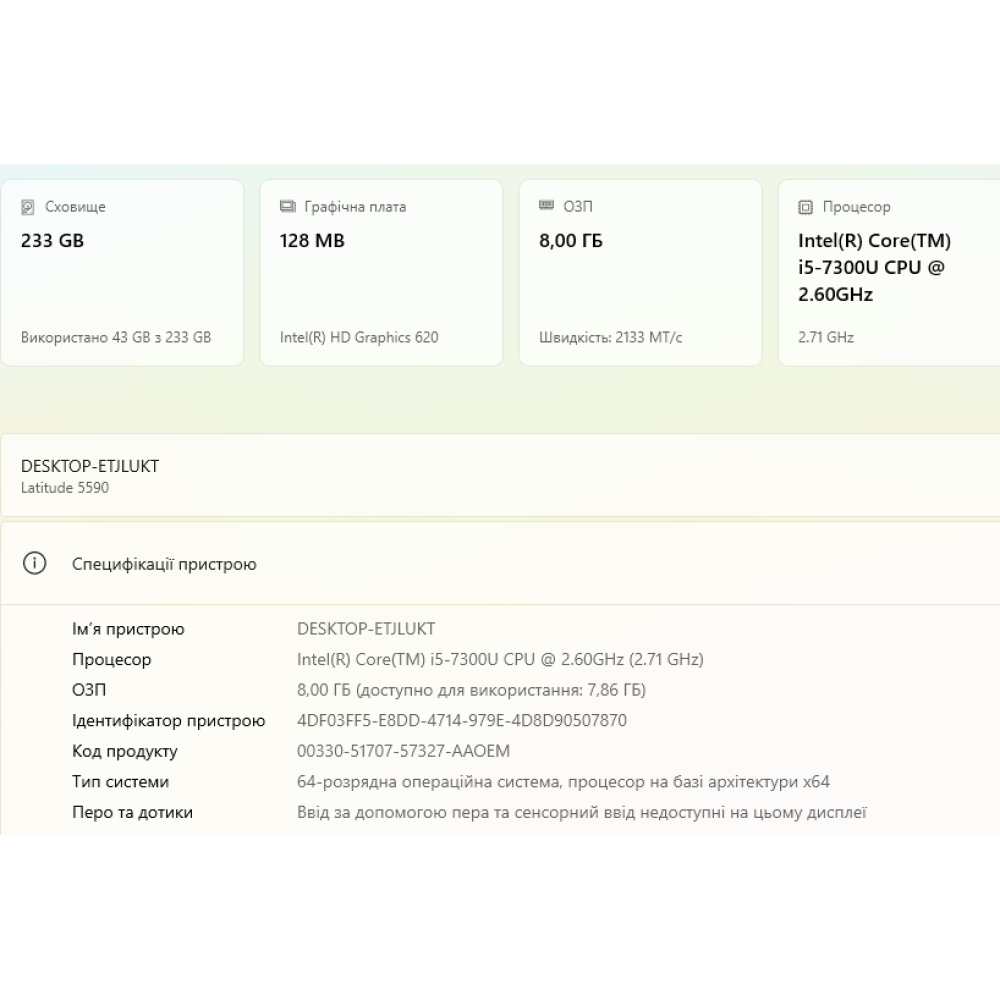Open the graphics card tile showing 128 MB
This screenshot has width=1000, height=1000.
pos(381,273)
